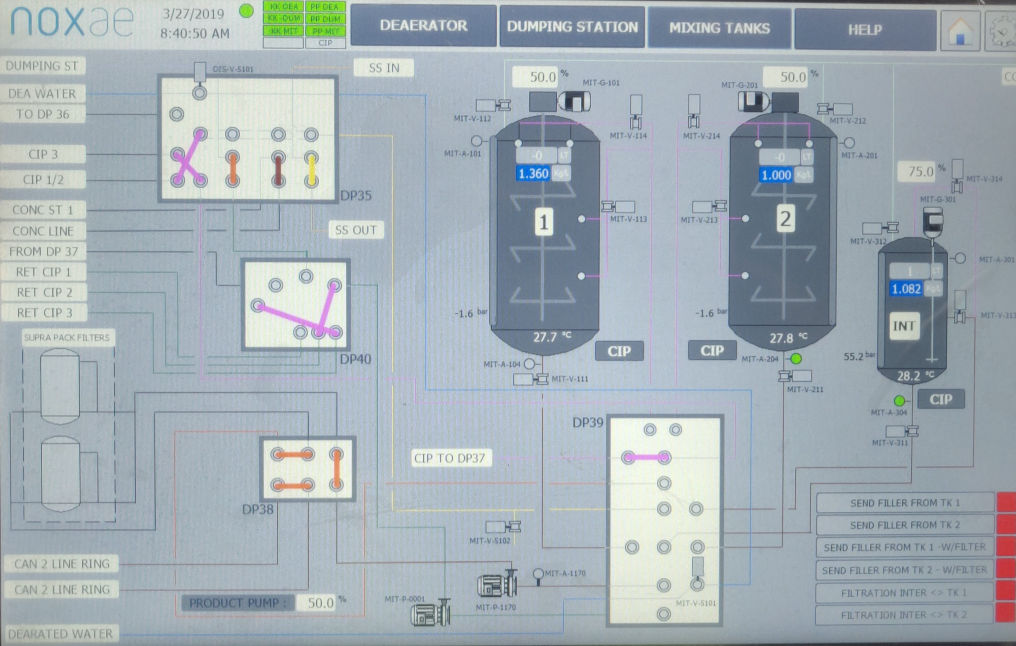Open valve MIT-V-113 on tank 1
1016x646 pixels.
coord(610,205)
